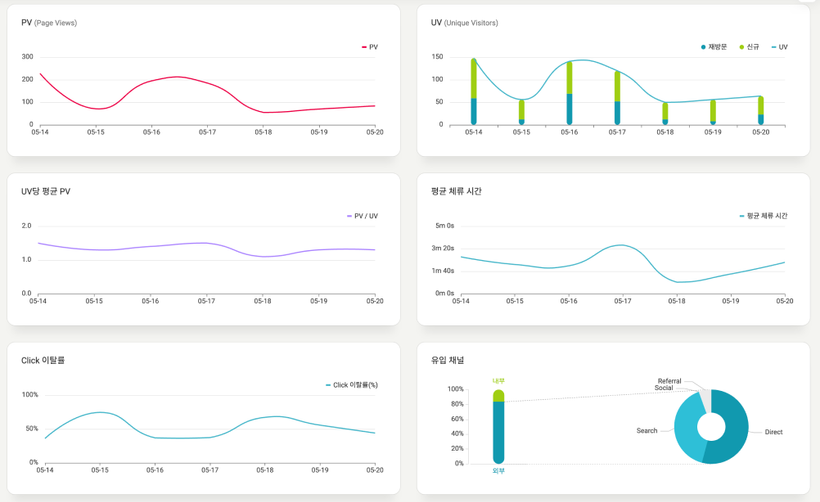The image size is (820, 502).
Task: Click the Direct label next to the donut
Action: [x=773, y=432]
